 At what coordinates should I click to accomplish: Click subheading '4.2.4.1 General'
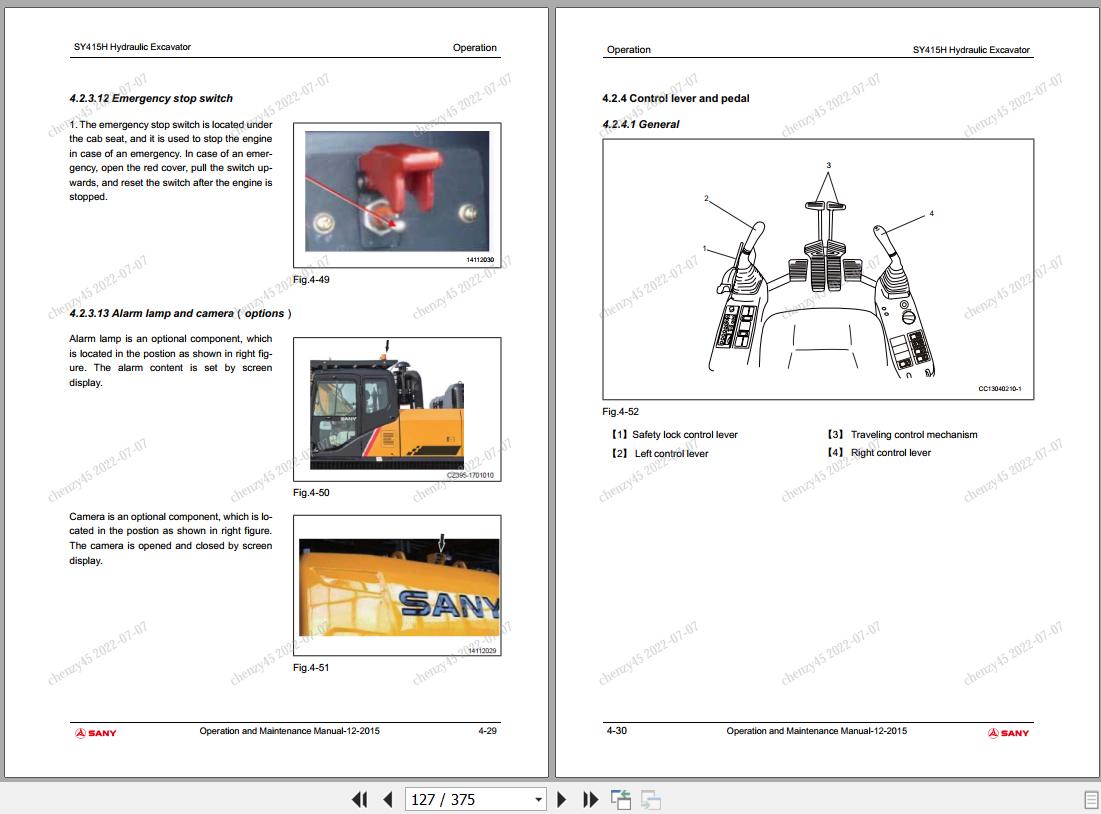click(640, 124)
